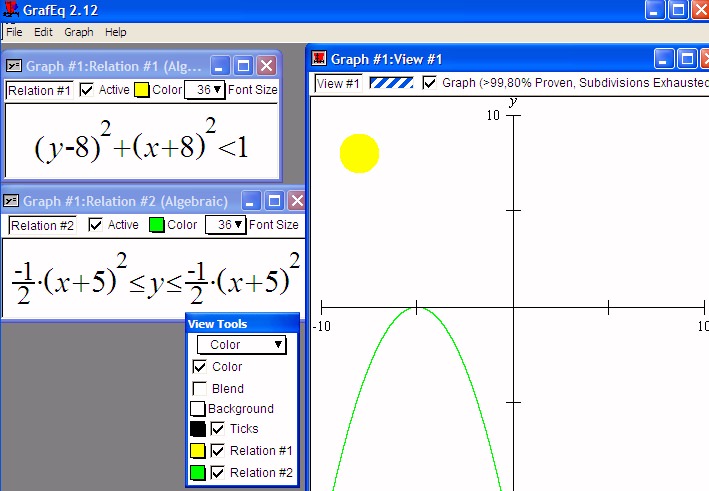Minimize the Graph View #1 window
Viewport: 709px width, 491px height.
(x=663, y=59)
